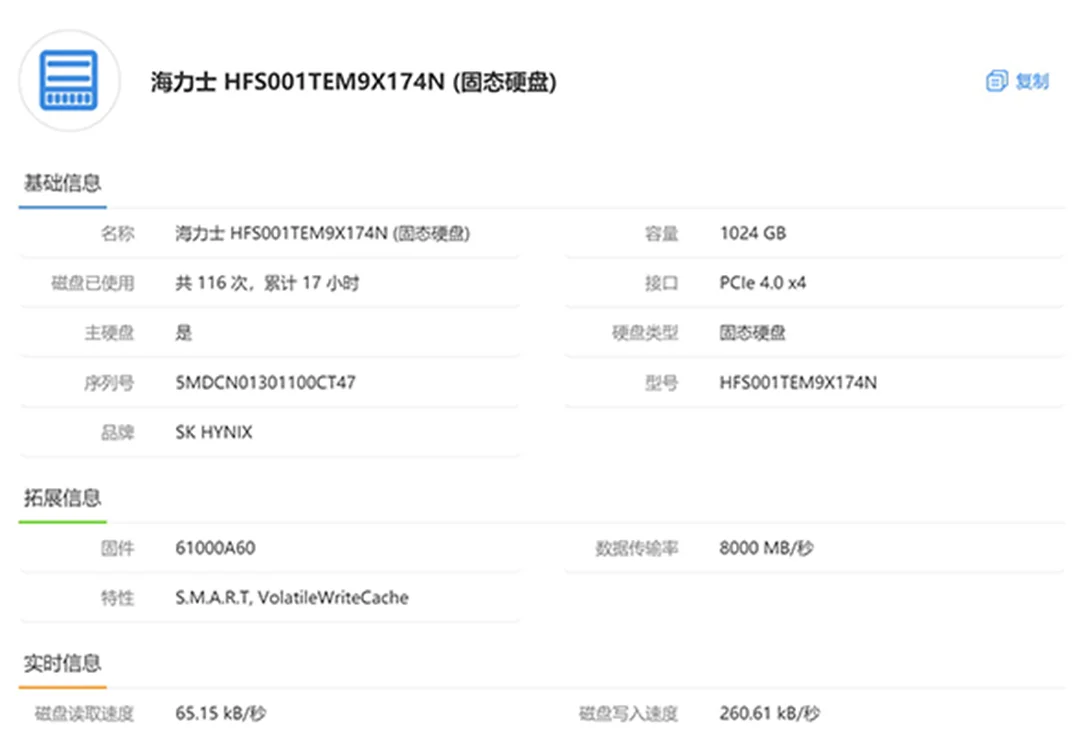
Task: Click the disk read speed 65.15 kB/秒
Action: (x=220, y=714)
